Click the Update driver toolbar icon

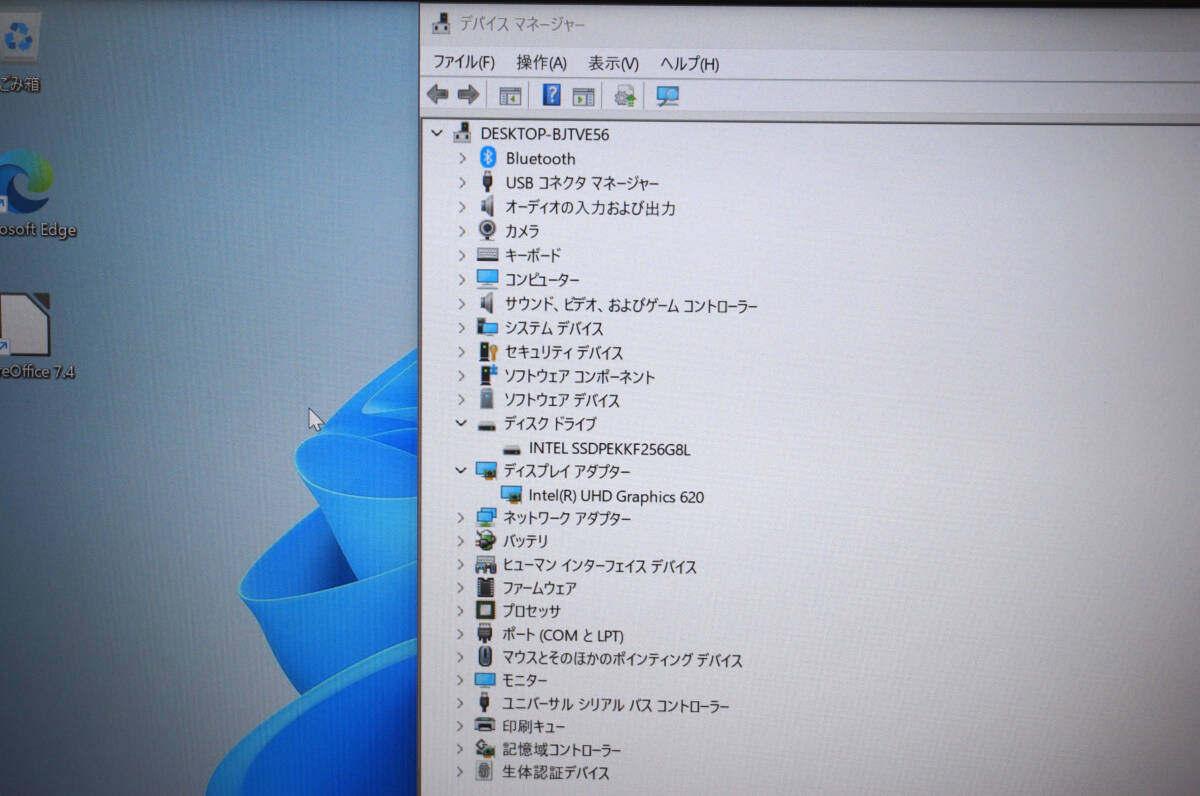[626, 95]
